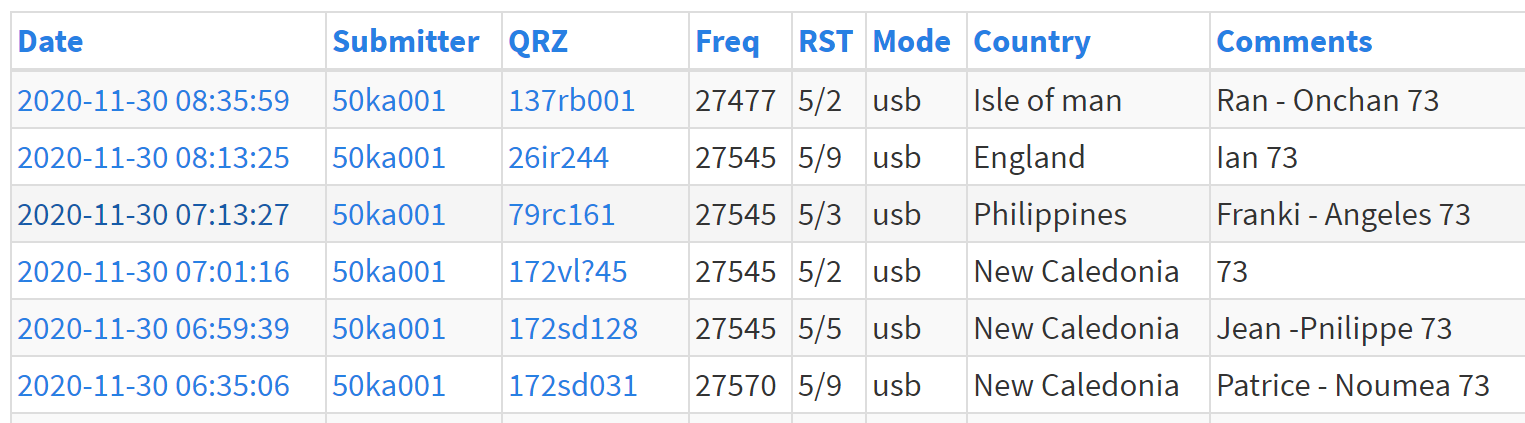Click the QRZ column header
The image size is (1525, 423).
[x=538, y=42]
